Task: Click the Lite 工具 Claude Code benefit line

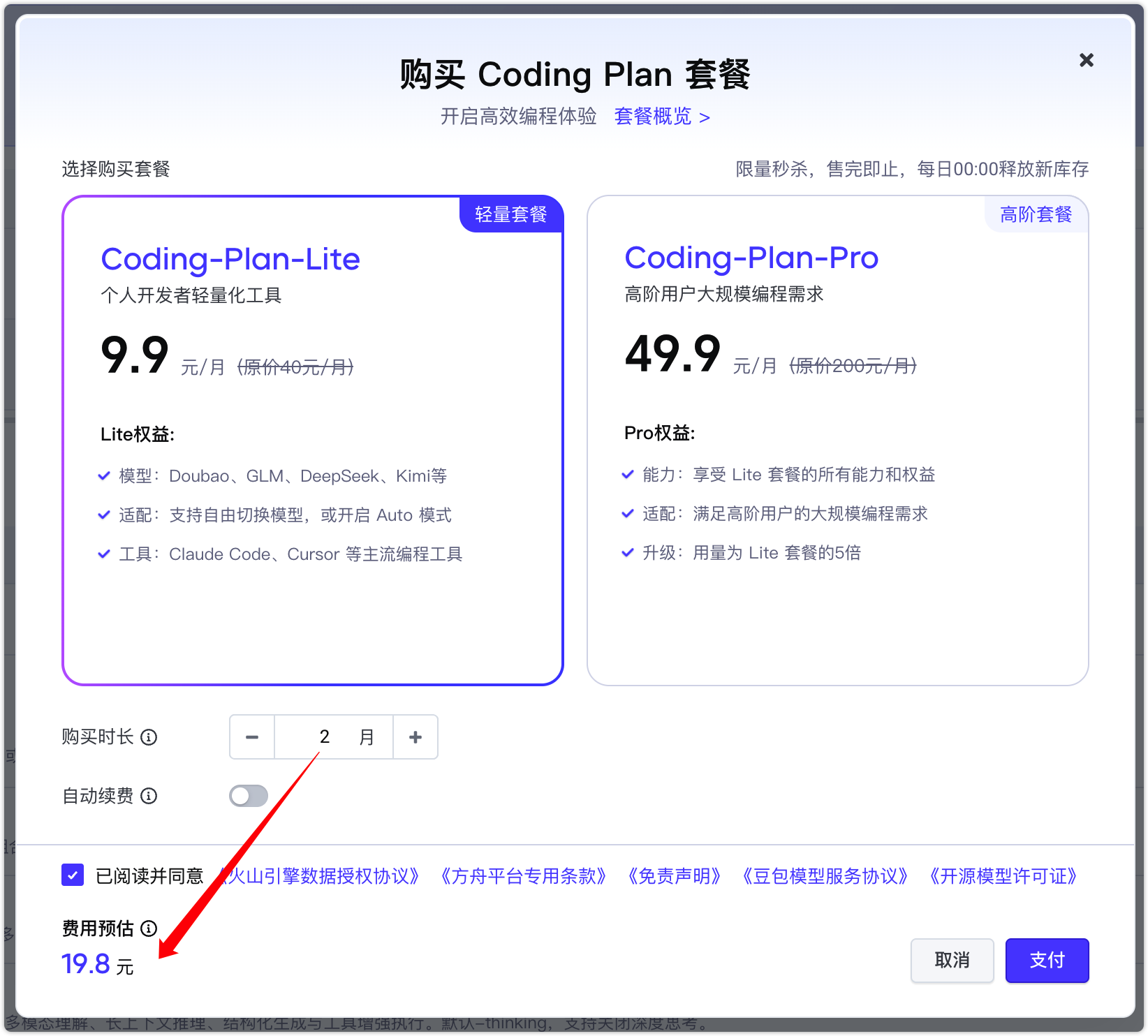Action: [280, 554]
